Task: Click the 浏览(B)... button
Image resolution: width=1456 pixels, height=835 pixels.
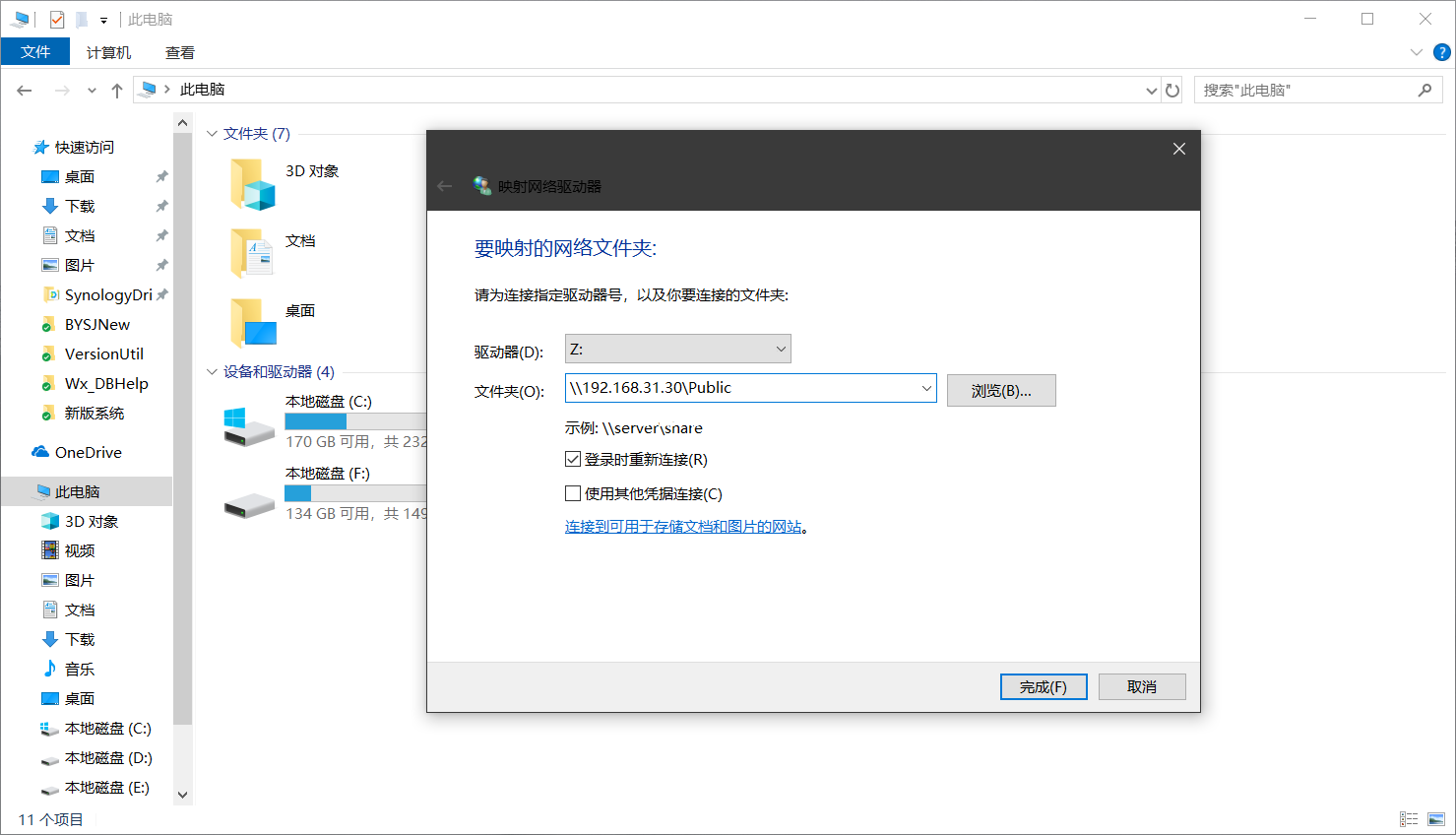Action: coord(1001,391)
